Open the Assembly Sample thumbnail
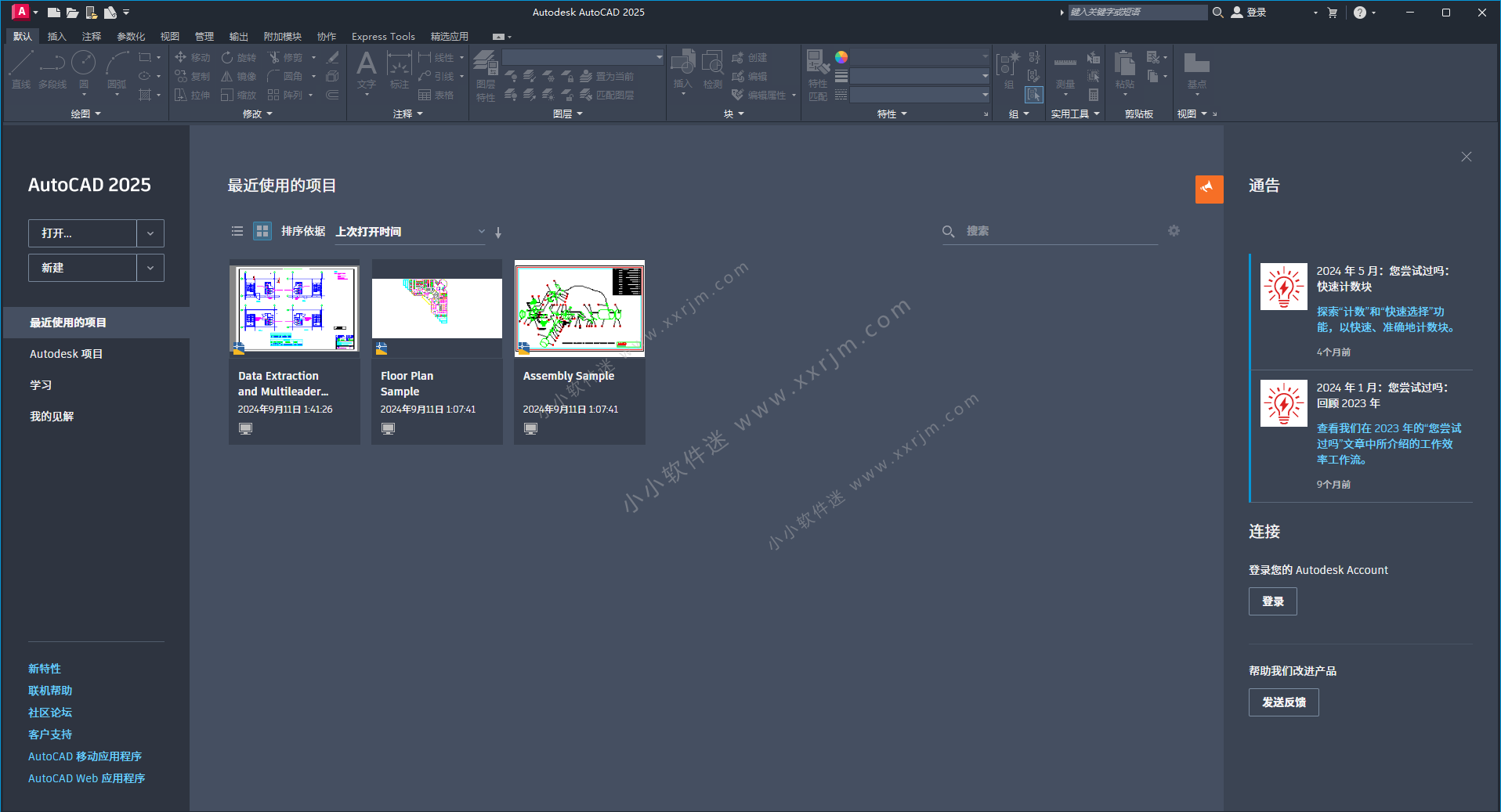The width and height of the screenshot is (1501, 812). [580, 309]
